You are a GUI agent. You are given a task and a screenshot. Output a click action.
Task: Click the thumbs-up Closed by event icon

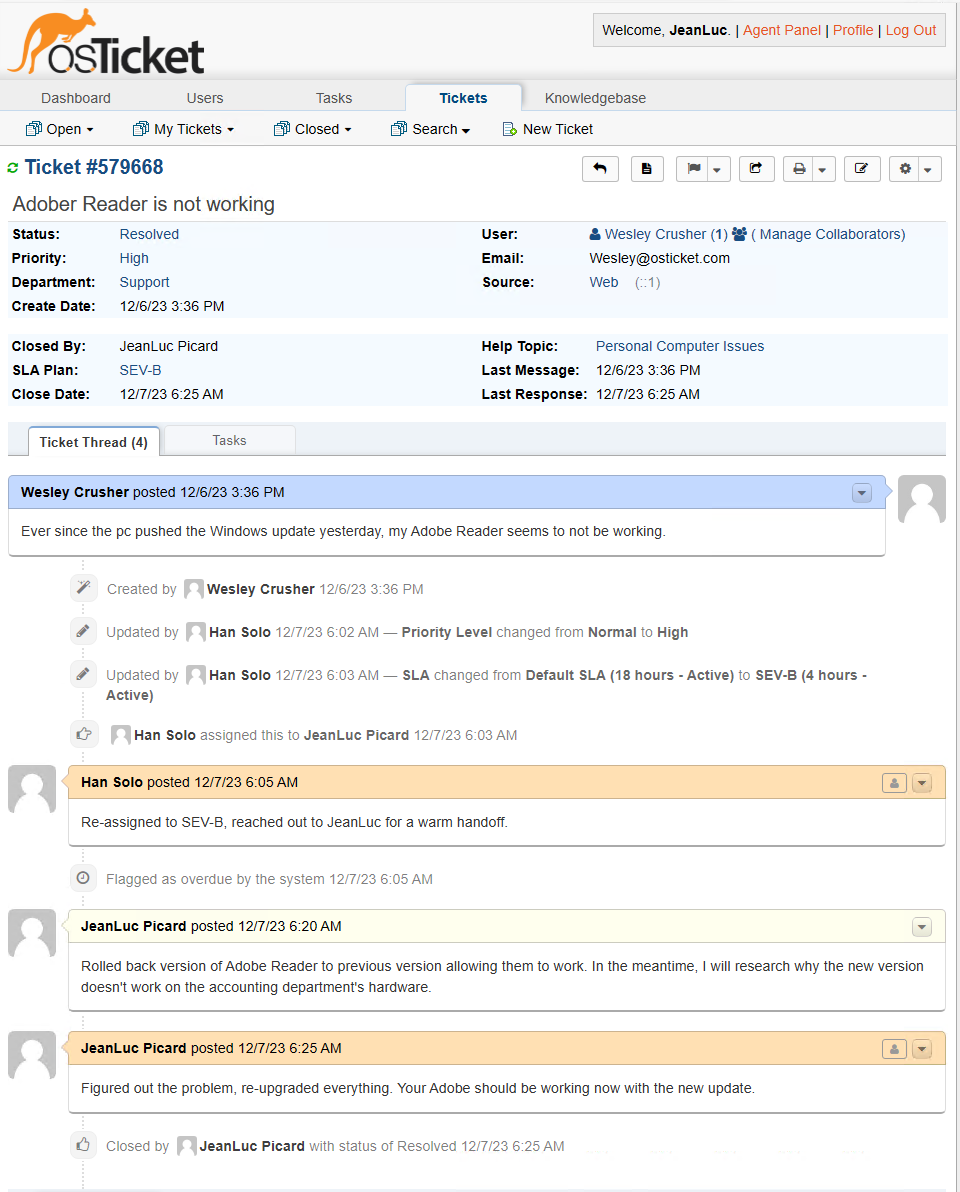(x=84, y=1145)
